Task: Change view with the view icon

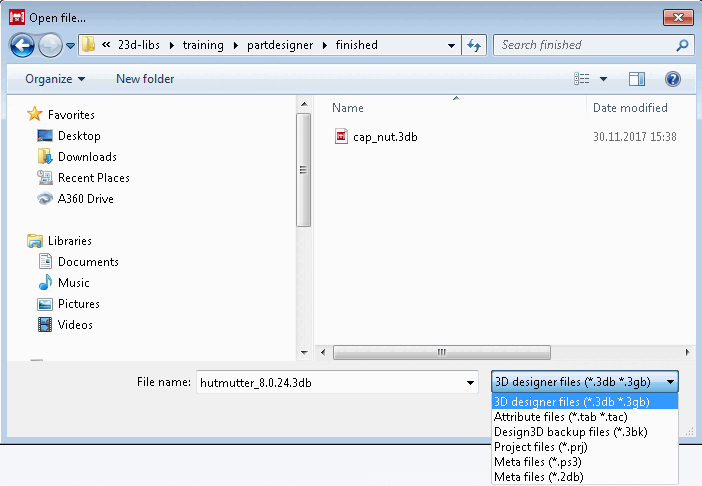Action: click(x=582, y=79)
